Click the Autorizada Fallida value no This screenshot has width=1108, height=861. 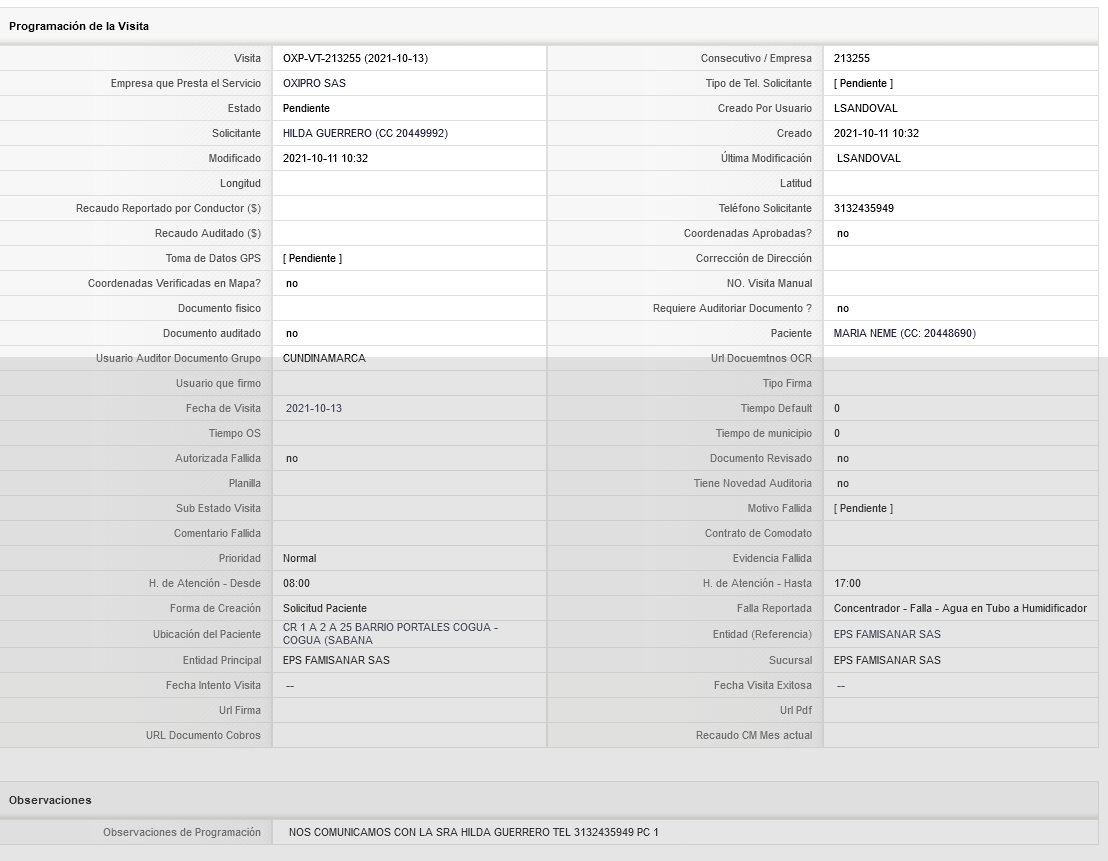click(292, 459)
